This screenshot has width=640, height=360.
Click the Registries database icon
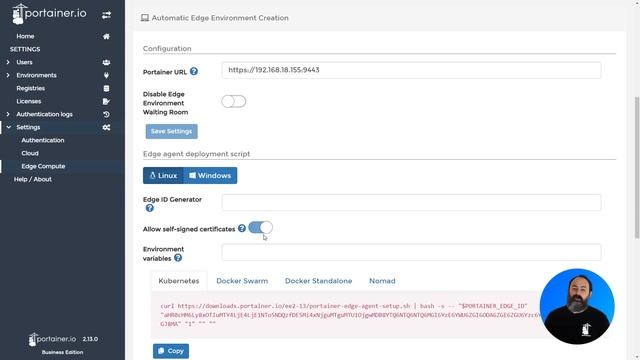tap(106, 89)
